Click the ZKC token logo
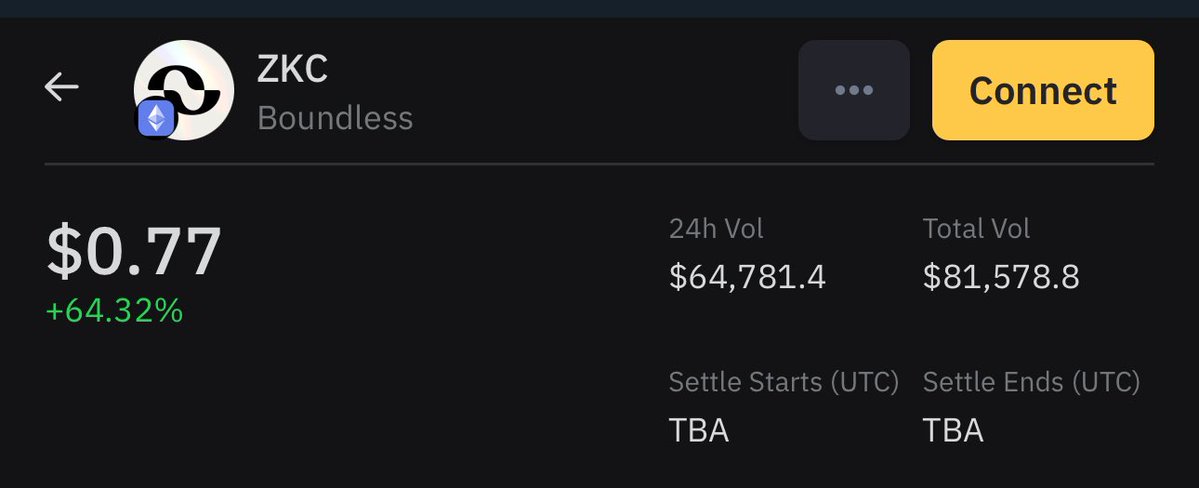Viewport: 1199px width, 488px height. pos(184,90)
